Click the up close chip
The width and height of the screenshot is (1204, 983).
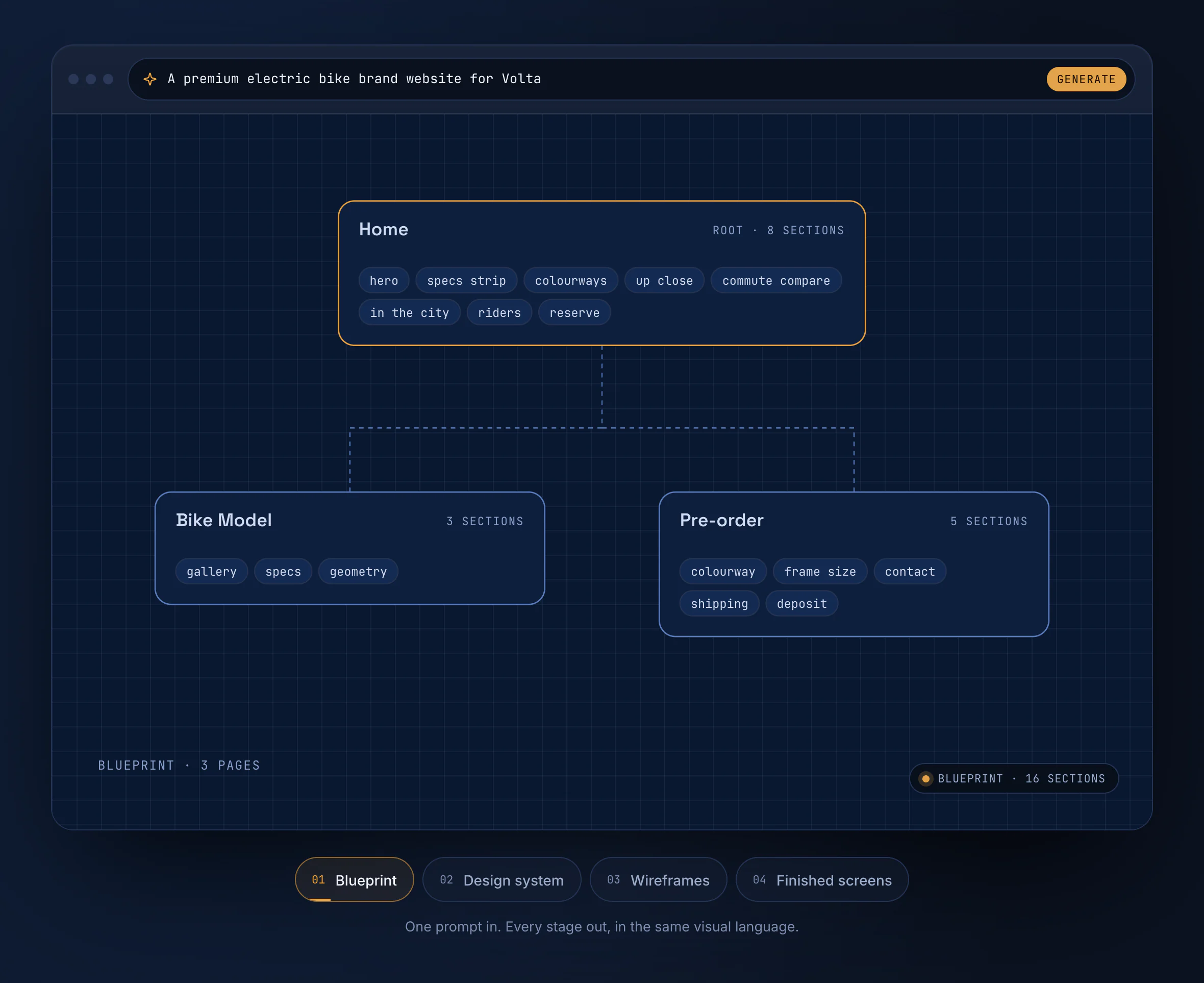click(x=664, y=280)
